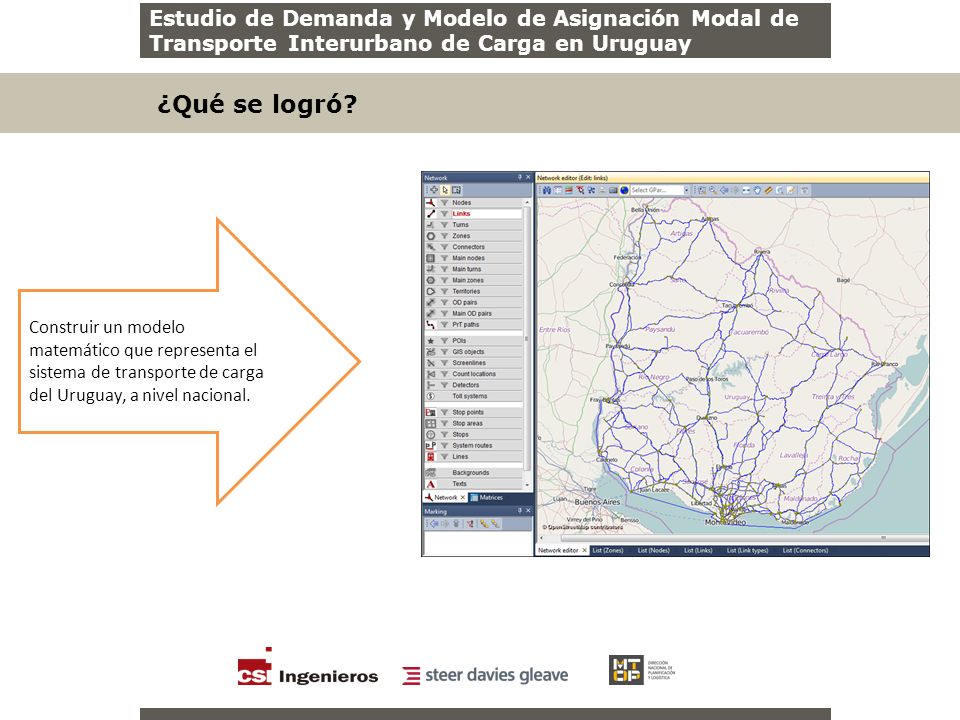Toggle the globe background map icon
Viewport: 960px width, 720px height.
tap(624, 190)
